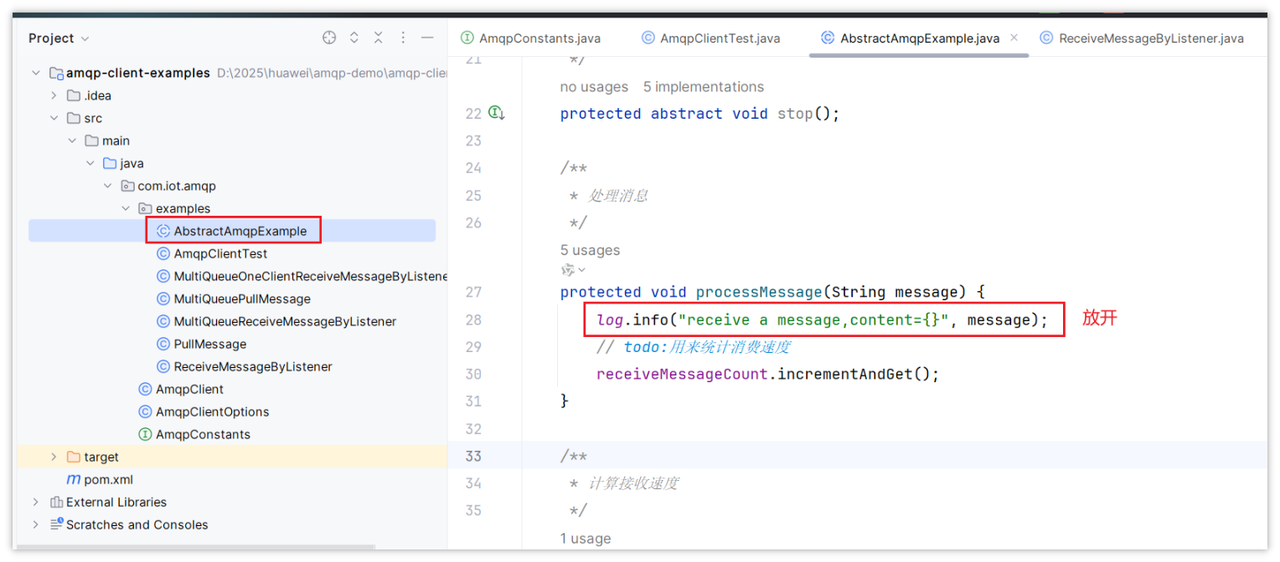1280x562 pixels.
Task: Select ReceiveMessageByListener class in tree
Action: [x=253, y=367]
